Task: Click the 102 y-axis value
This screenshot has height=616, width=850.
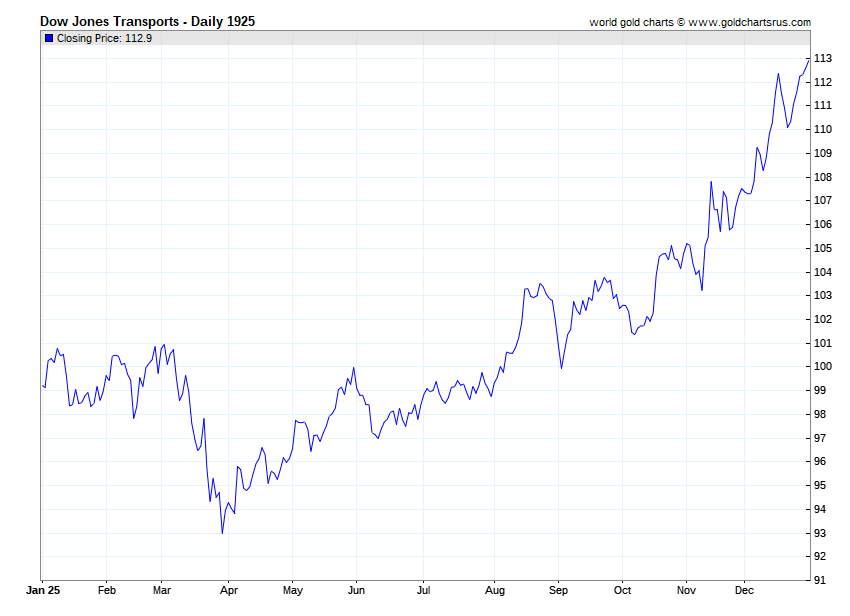Action: tap(823, 319)
